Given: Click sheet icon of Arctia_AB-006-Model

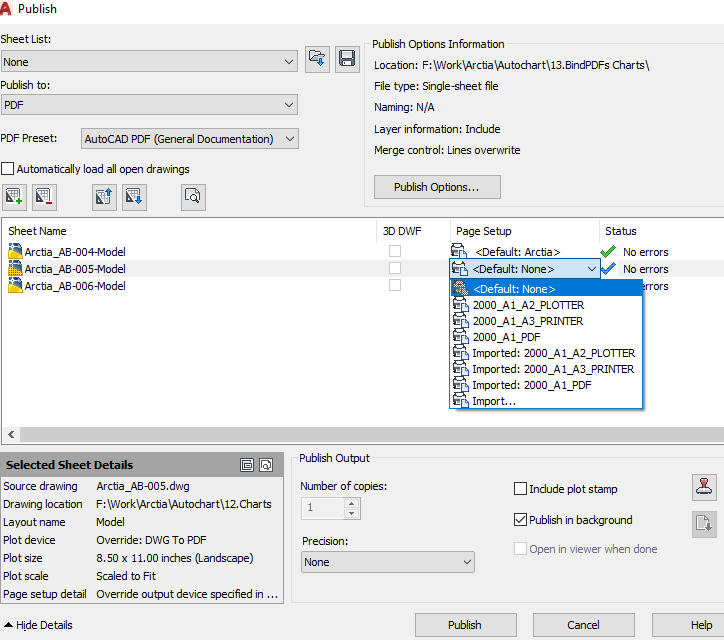Looking at the screenshot, I should 15,285.
